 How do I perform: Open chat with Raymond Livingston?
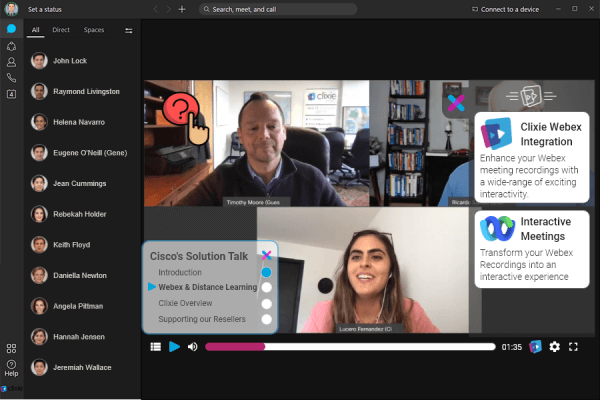point(82,91)
